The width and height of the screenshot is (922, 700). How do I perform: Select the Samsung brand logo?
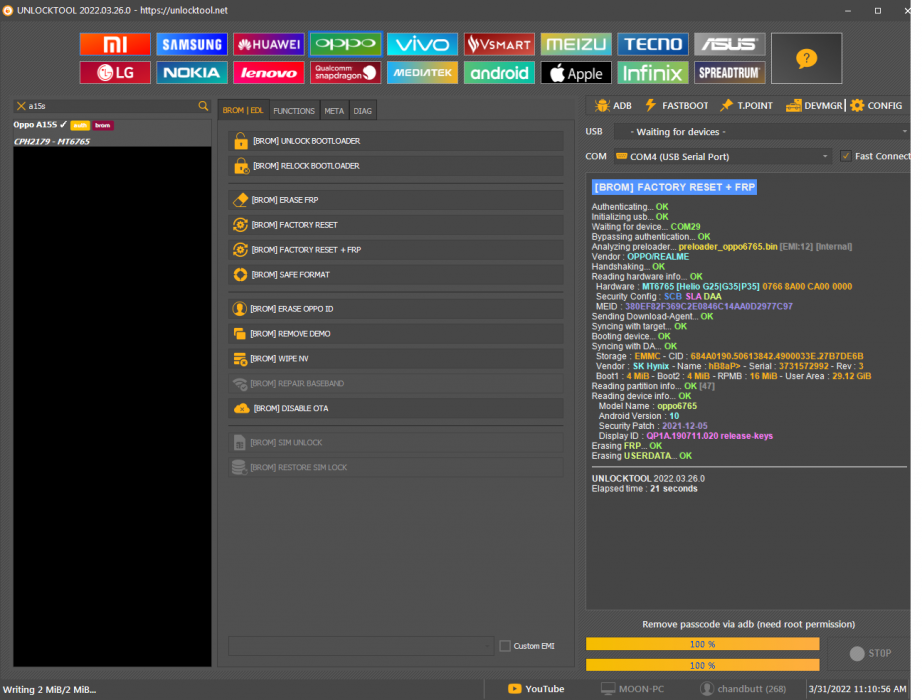[192, 44]
